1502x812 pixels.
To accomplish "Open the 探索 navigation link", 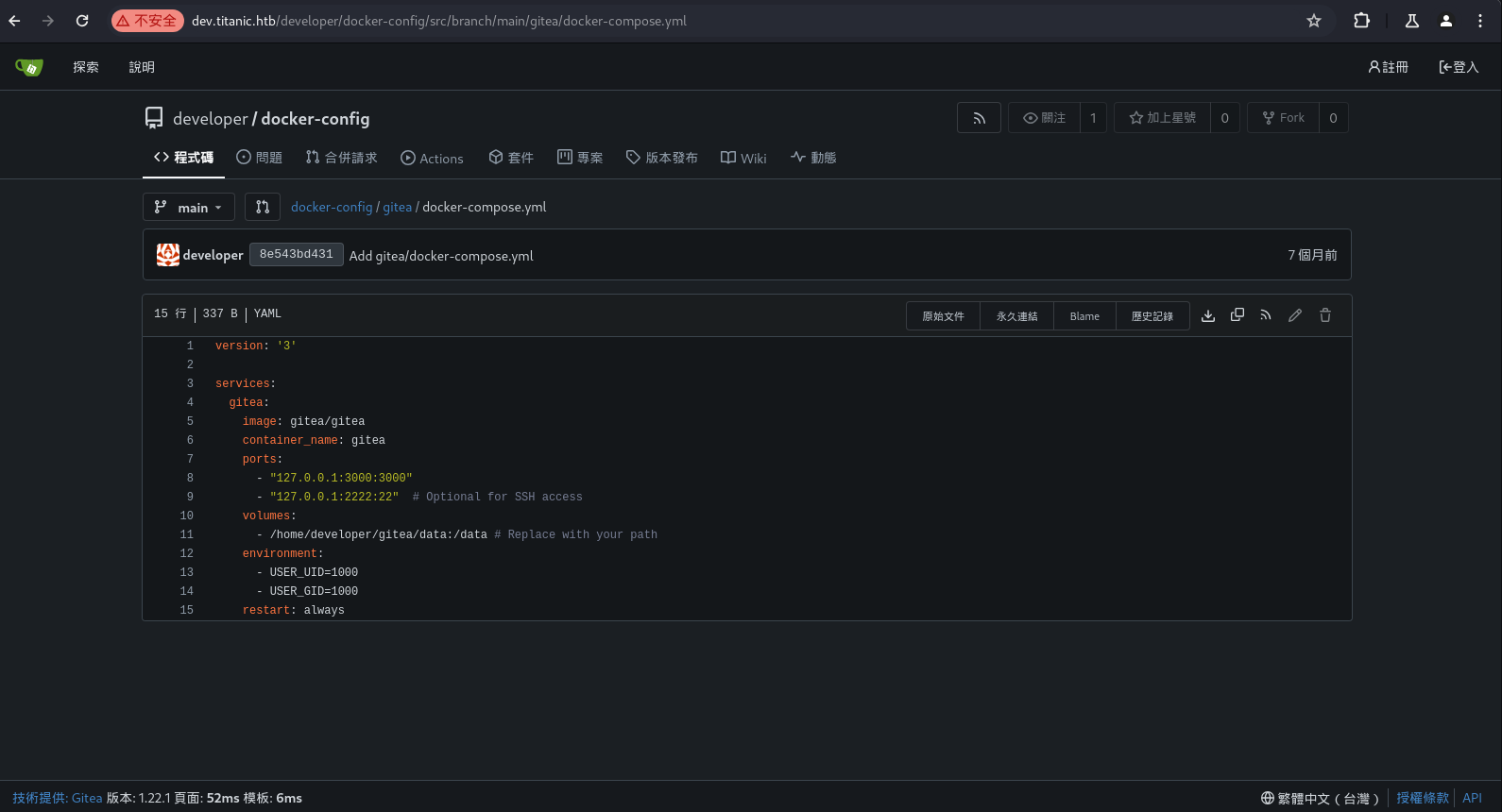I will (86, 67).
